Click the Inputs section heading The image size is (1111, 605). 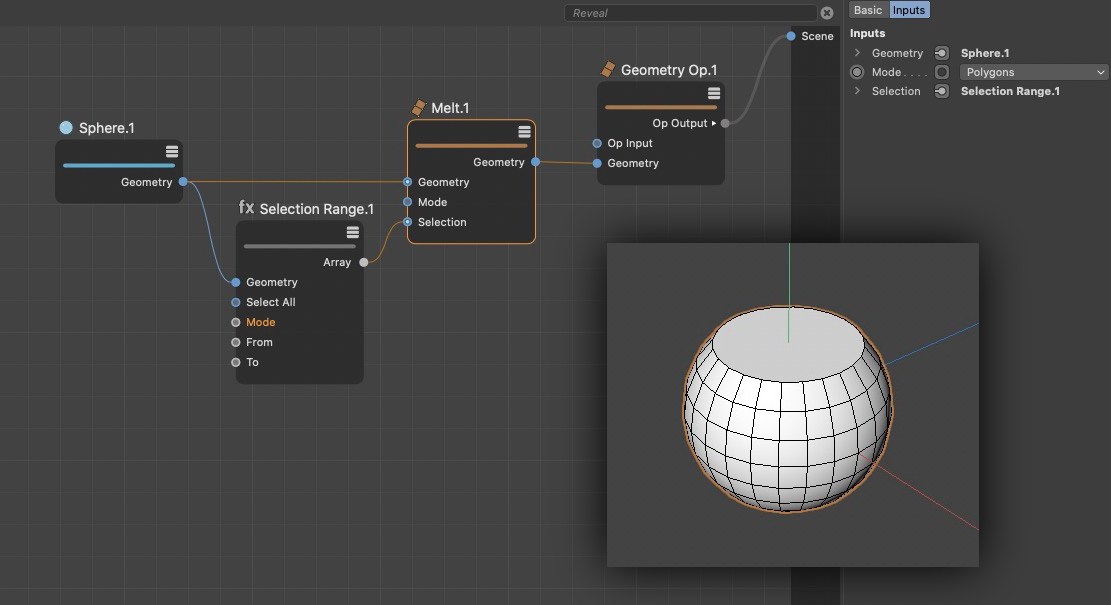pyautogui.click(x=867, y=33)
